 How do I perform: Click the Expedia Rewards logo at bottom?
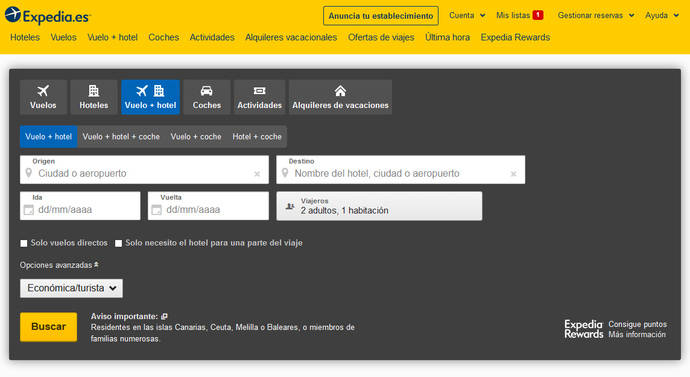click(x=584, y=329)
